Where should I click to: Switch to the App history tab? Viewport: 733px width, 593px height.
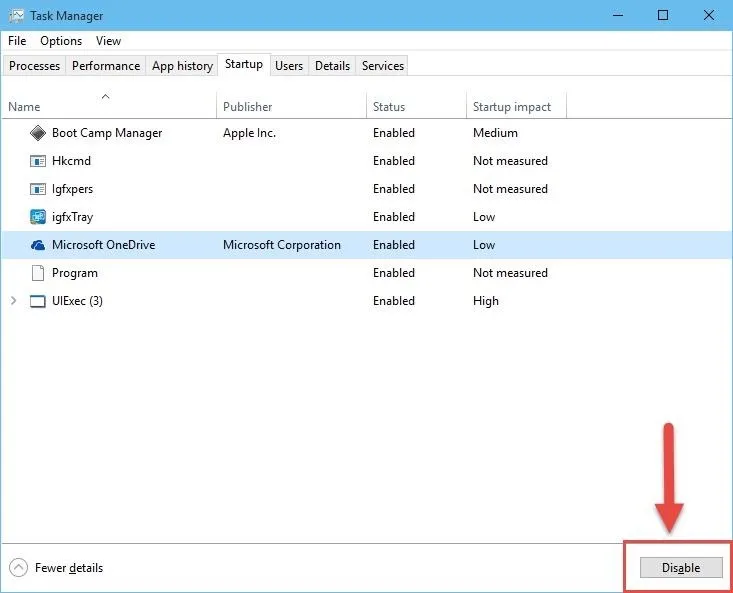[182, 66]
